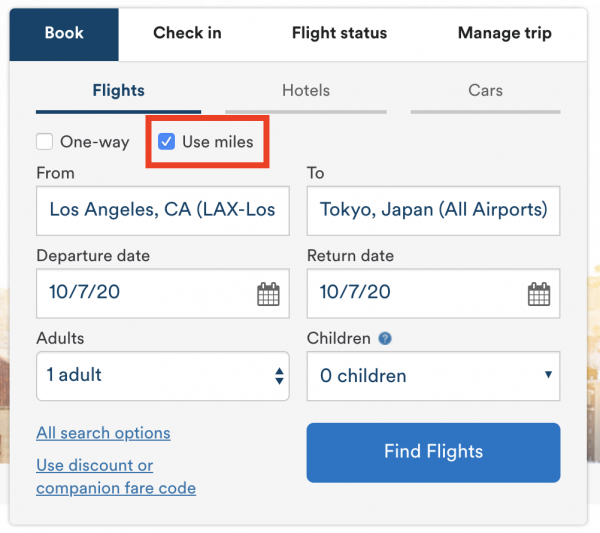Image resolution: width=600 pixels, height=533 pixels.
Task: Open the Check in tab
Action: [187, 34]
